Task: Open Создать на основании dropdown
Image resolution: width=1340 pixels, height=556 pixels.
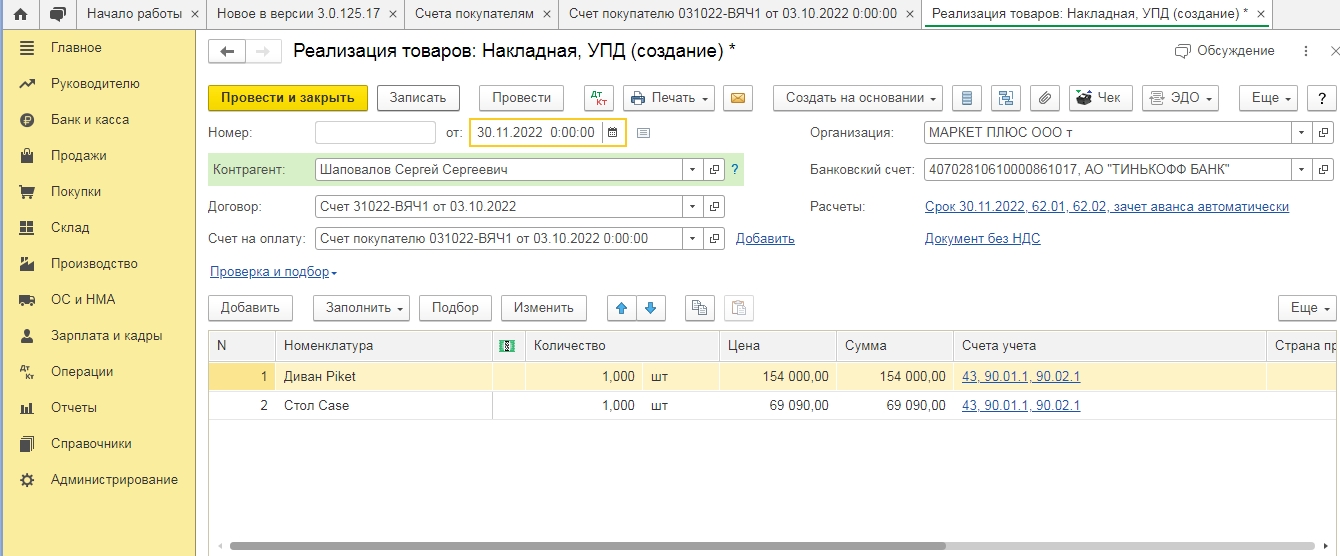Action: coord(858,98)
